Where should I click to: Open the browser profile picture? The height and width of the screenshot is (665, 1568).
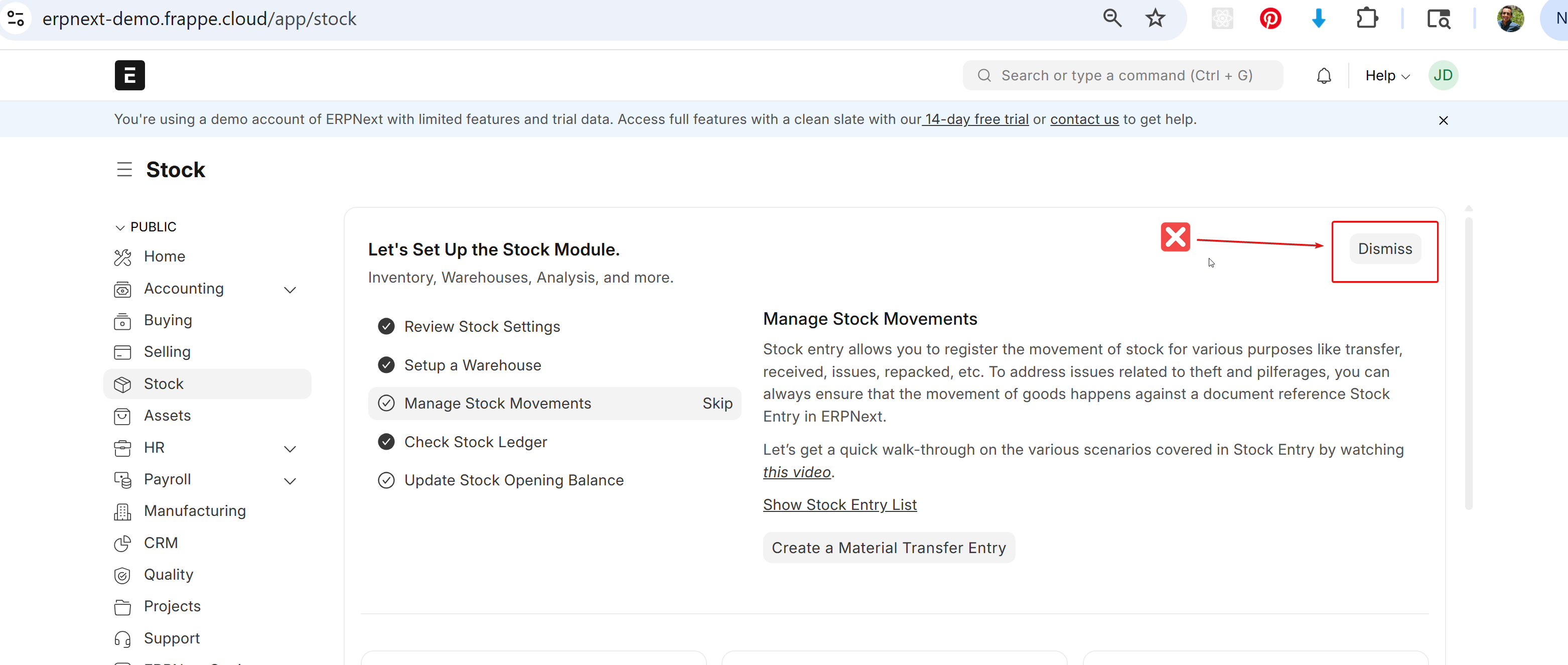click(x=1510, y=18)
